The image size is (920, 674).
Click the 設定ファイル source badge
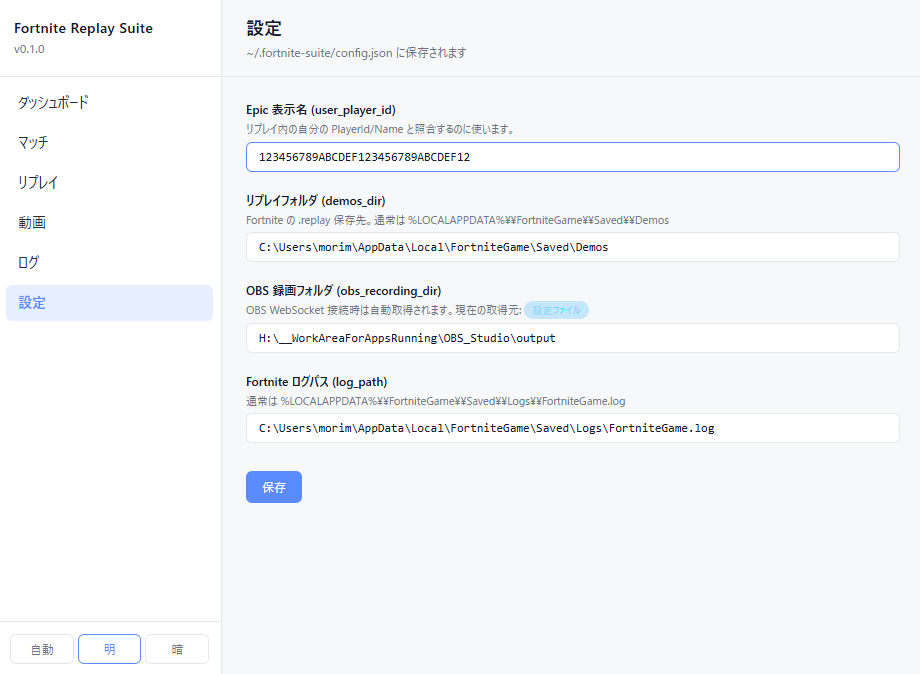(556, 310)
